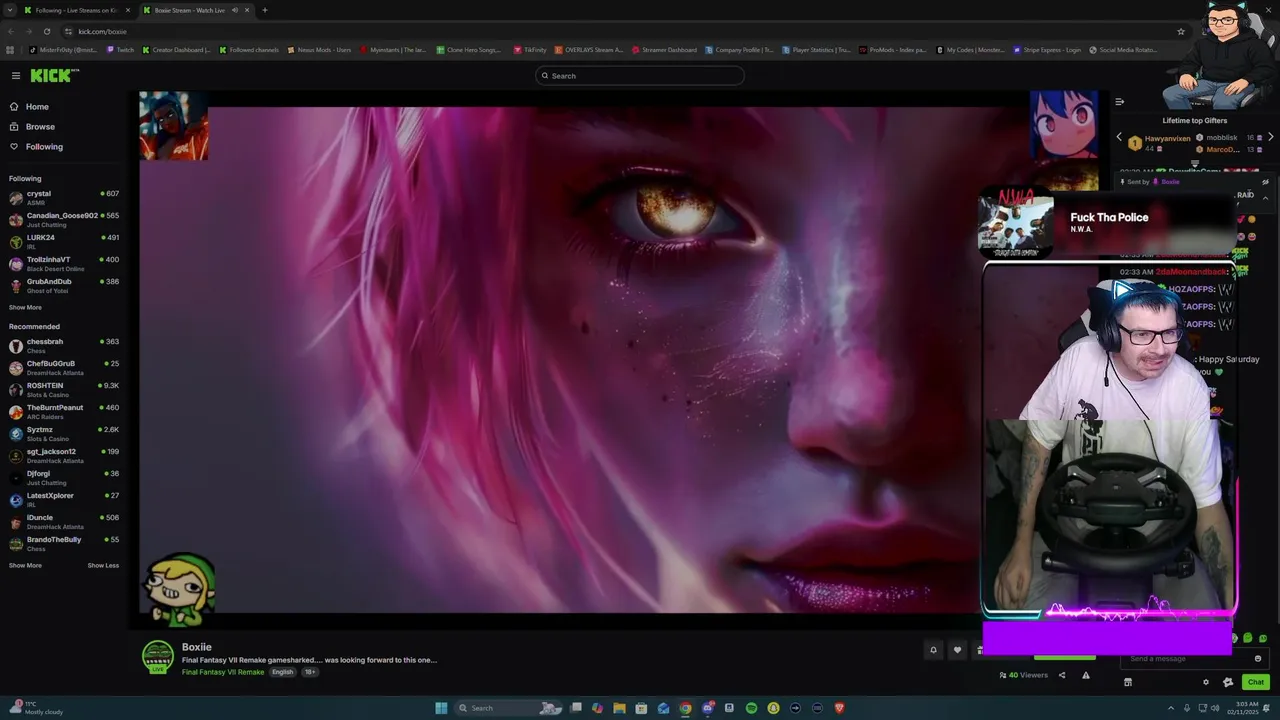
Task: Open chat identity badge icon
Action: pos(1228,682)
